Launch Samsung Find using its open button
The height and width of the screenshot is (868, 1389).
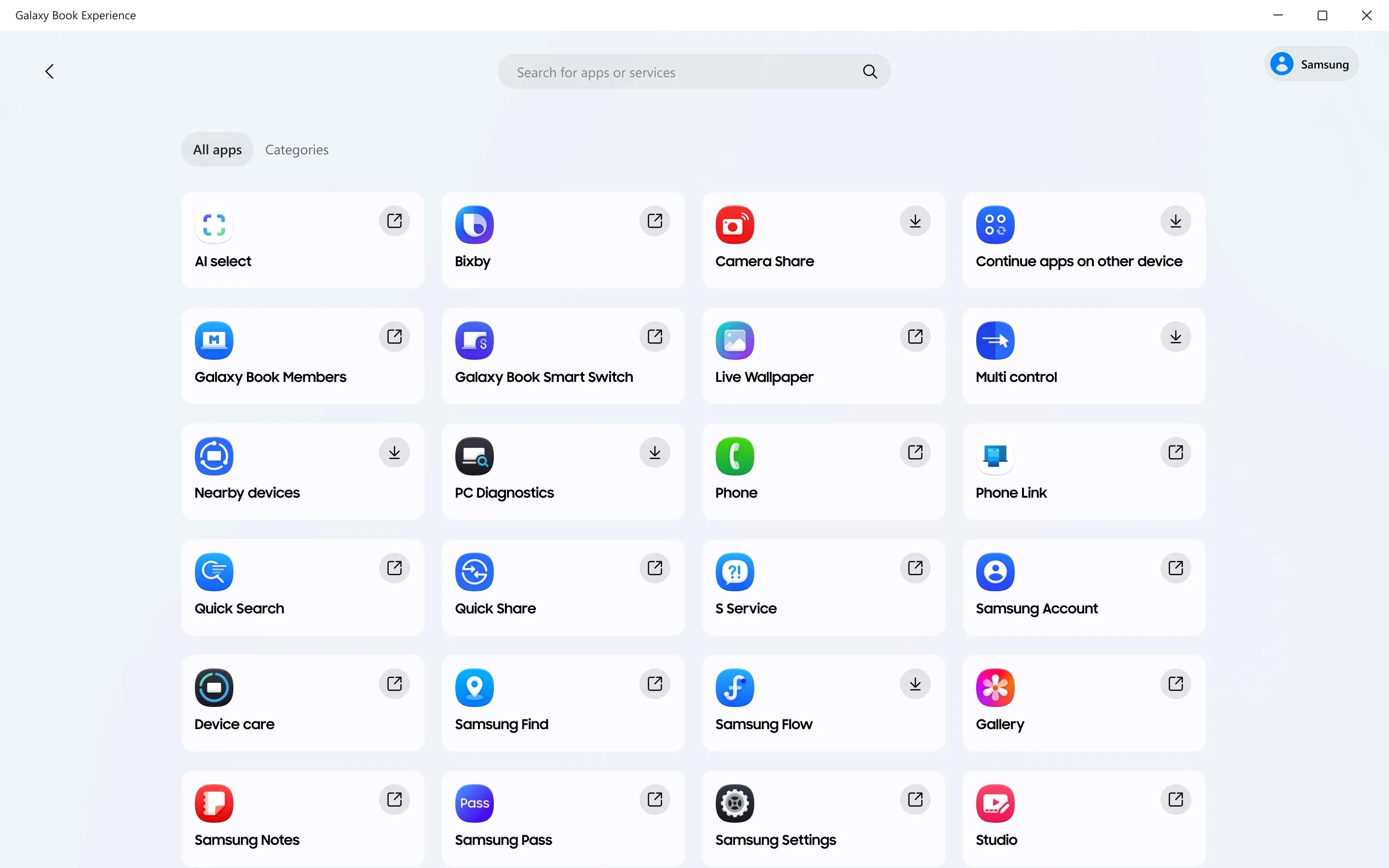[x=655, y=684]
